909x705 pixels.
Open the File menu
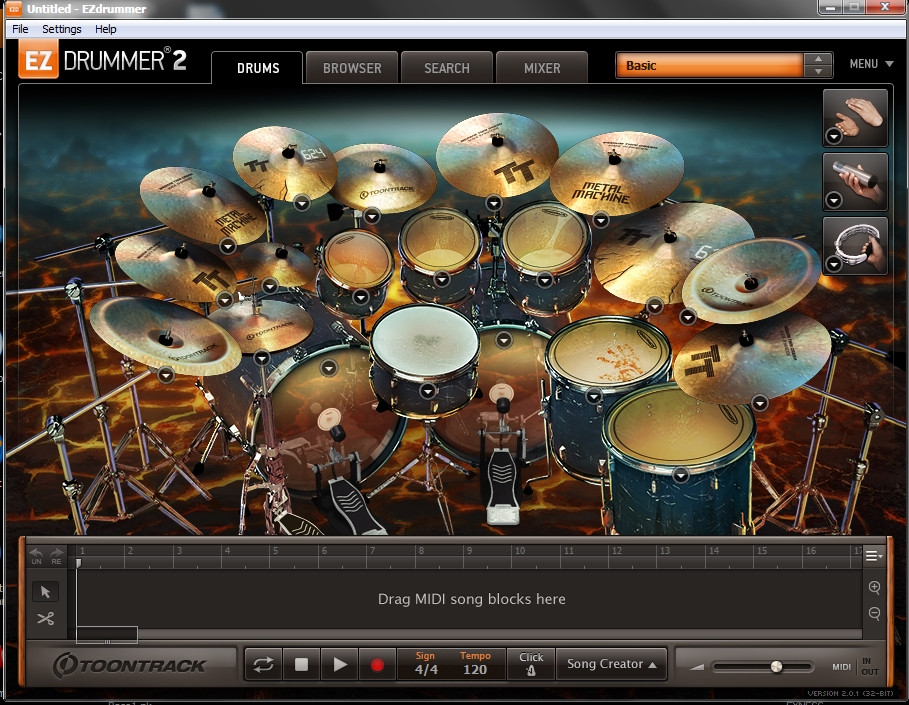click(20, 29)
